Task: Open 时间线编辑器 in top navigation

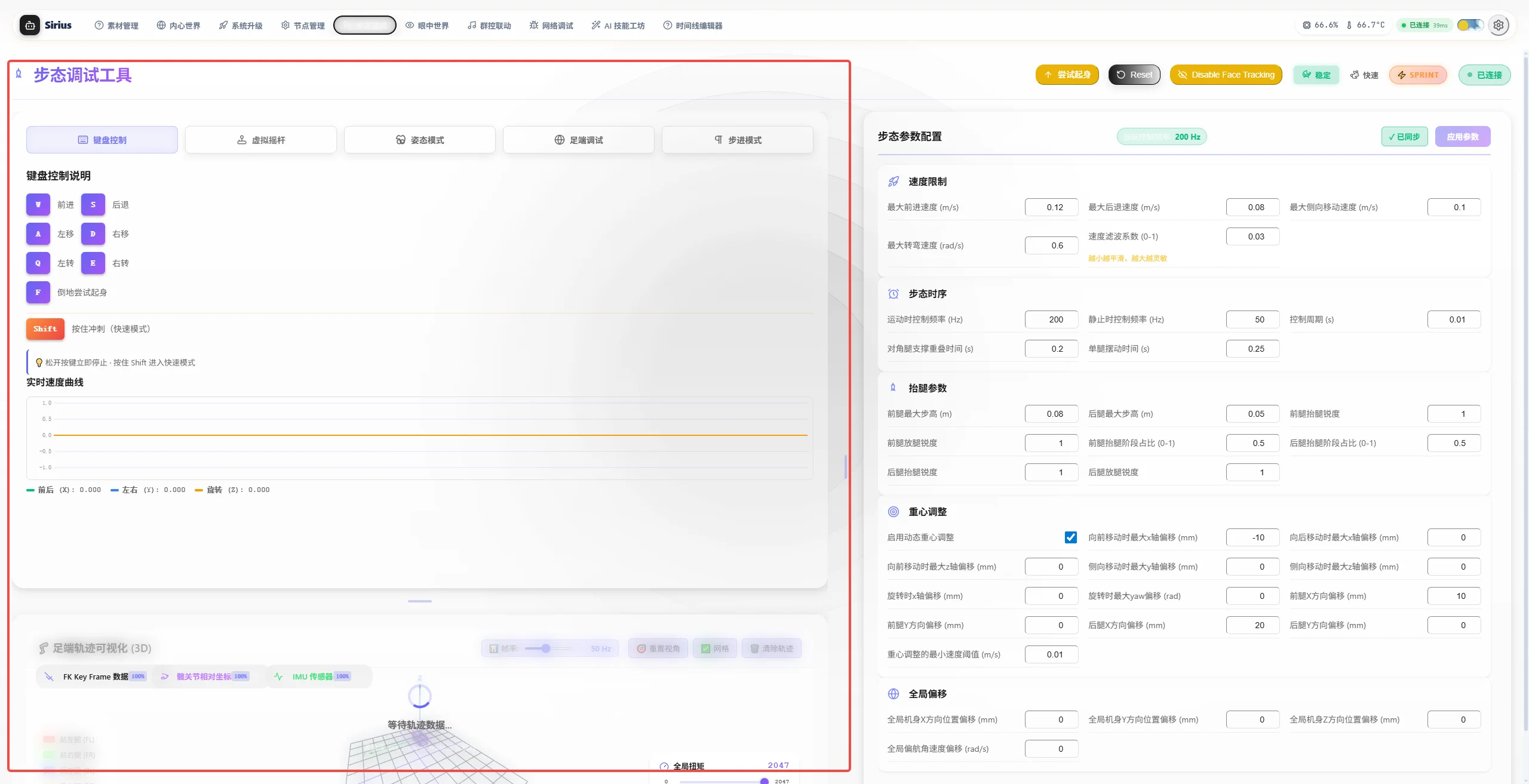Action: click(693, 25)
